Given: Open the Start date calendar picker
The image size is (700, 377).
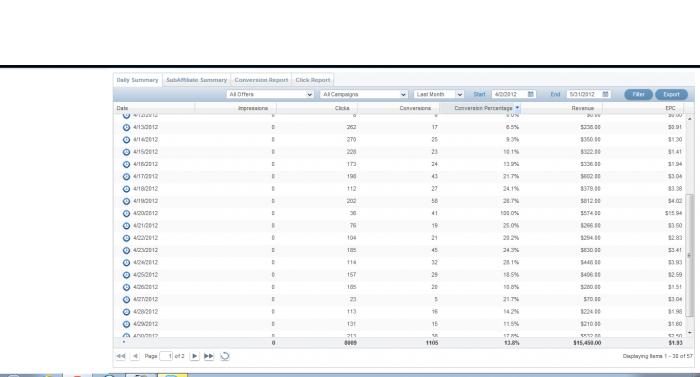Looking at the screenshot, I should tap(531, 94).
